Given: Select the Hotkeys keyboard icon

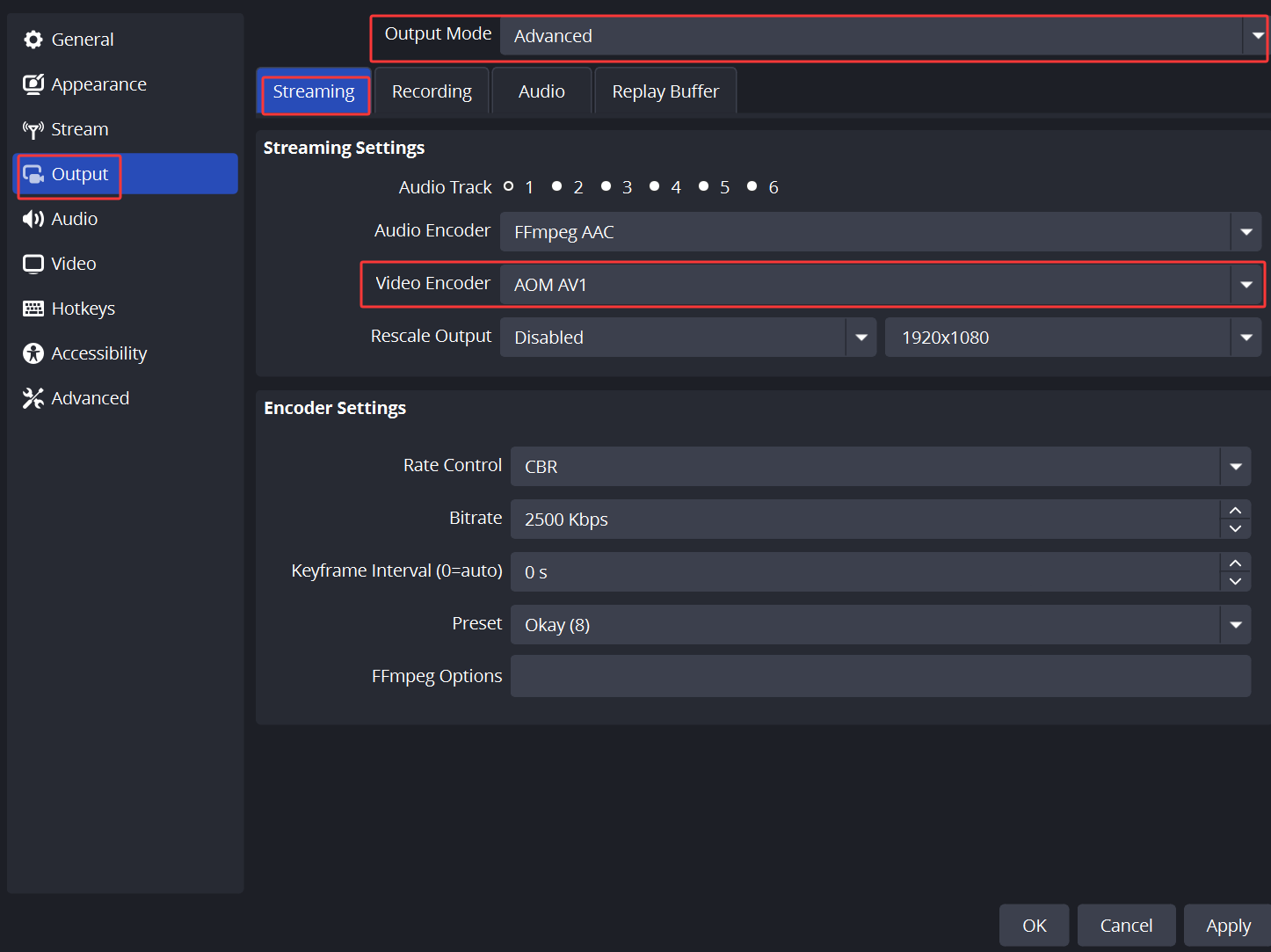Looking at the screenshot, I should pos(33,309).
